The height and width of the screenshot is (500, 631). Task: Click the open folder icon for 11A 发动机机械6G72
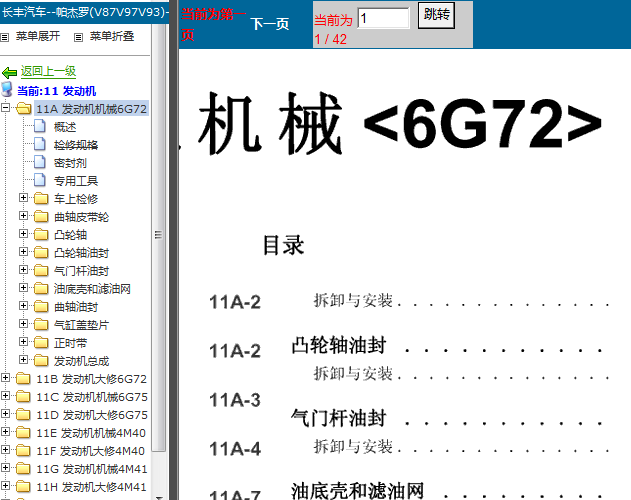point(24,108)
